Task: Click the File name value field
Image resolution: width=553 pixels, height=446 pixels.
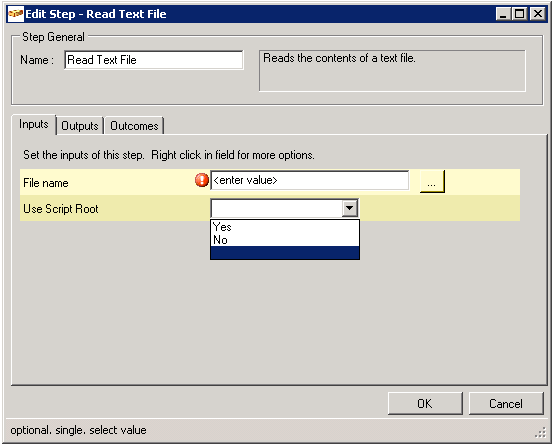Action: coord(310,180)
